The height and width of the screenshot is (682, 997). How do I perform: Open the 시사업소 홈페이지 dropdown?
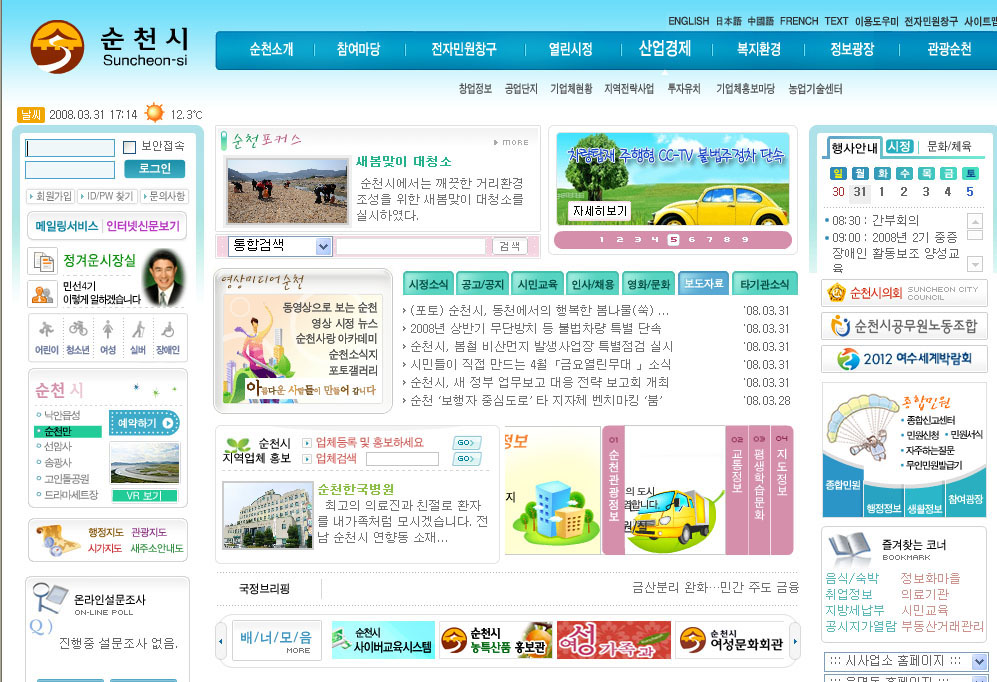978,662
